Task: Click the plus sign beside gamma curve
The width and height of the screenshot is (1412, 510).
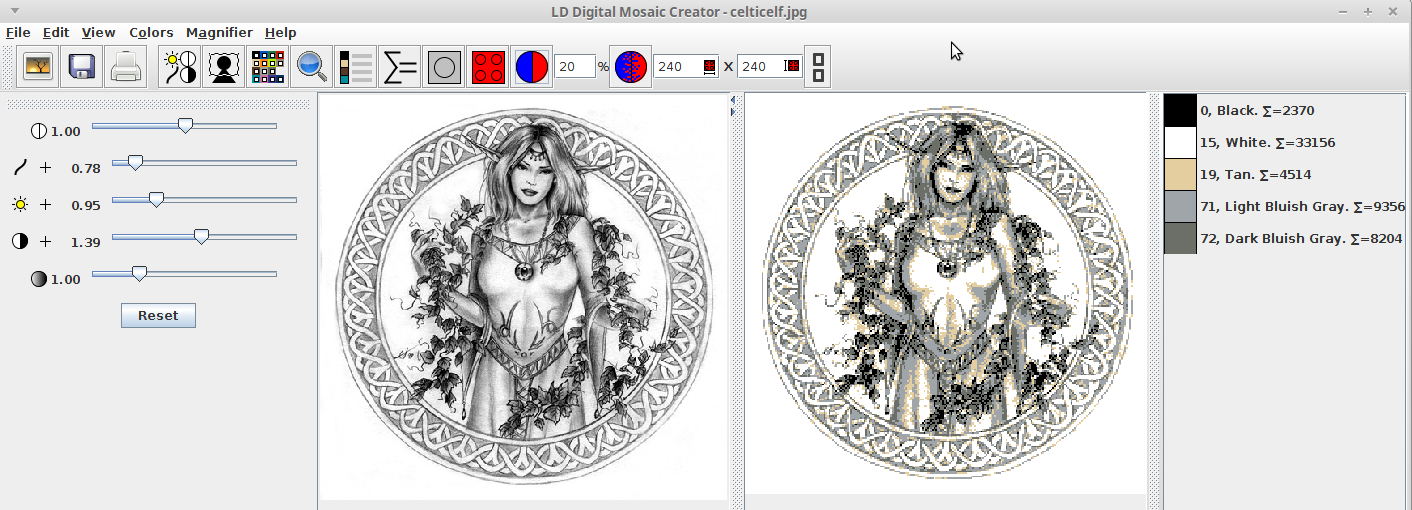Action: click(x=45, y=168)
